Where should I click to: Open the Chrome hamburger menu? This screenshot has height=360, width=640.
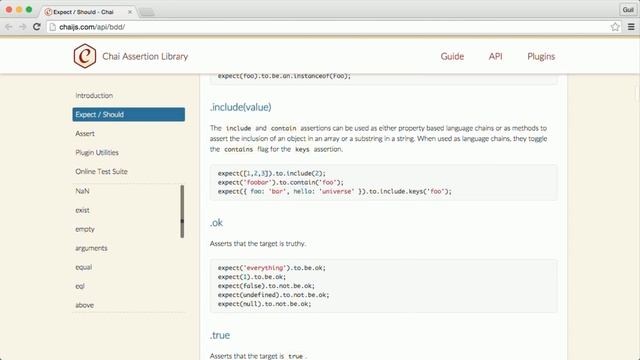tap(631, 27)
